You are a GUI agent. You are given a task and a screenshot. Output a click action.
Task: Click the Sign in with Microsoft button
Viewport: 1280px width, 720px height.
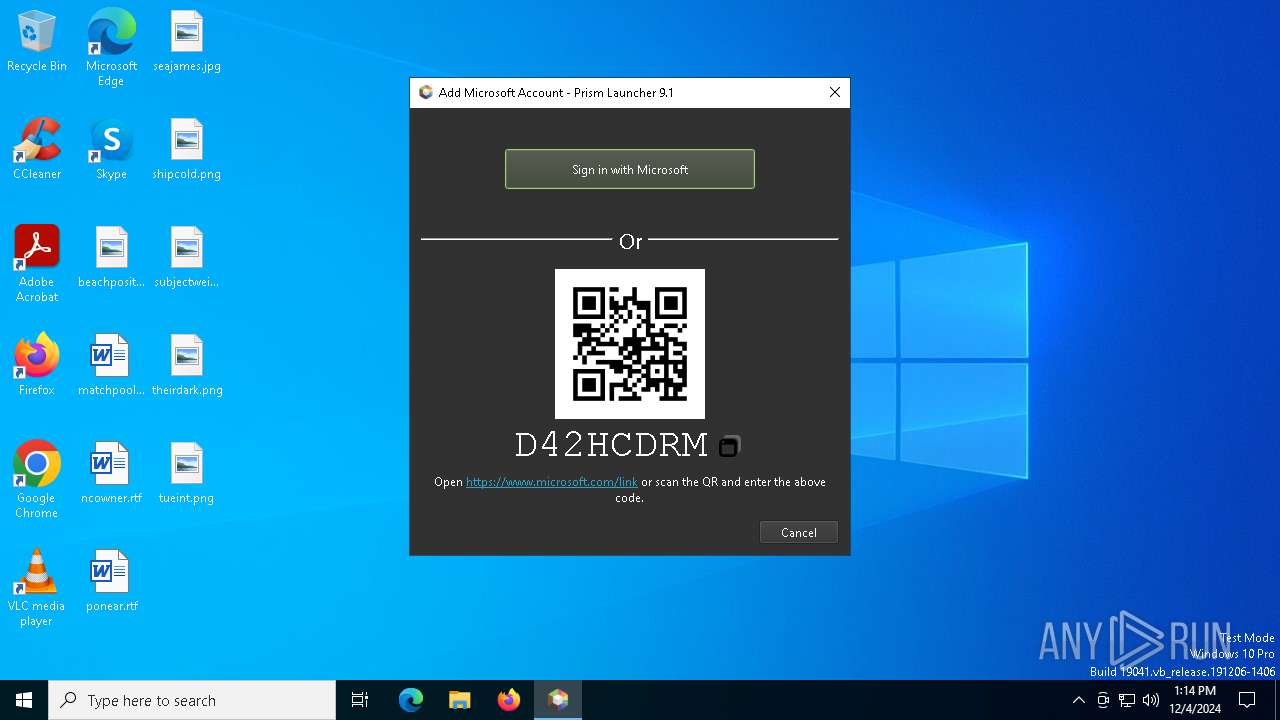[x=630, y=169]
